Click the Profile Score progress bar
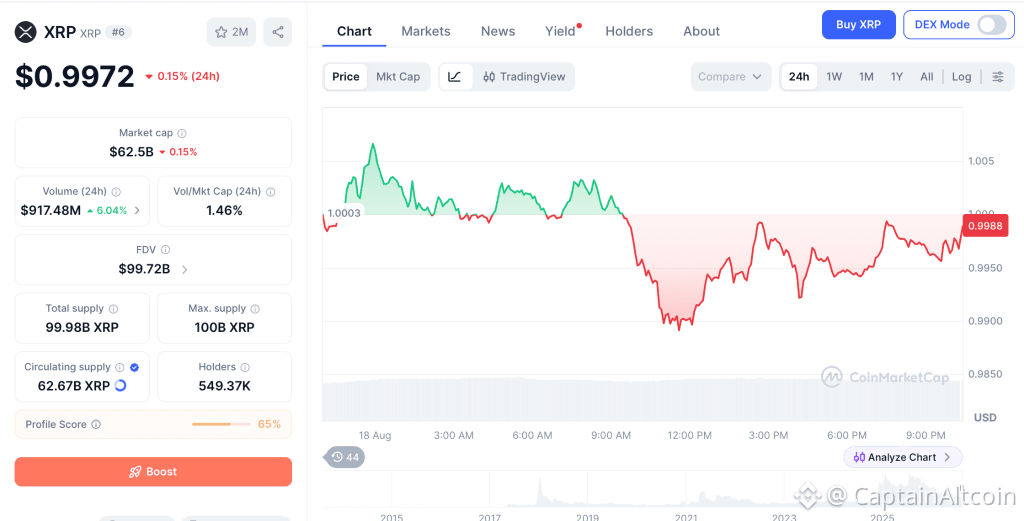1024x521 pixels. click(x=221, y=424)
